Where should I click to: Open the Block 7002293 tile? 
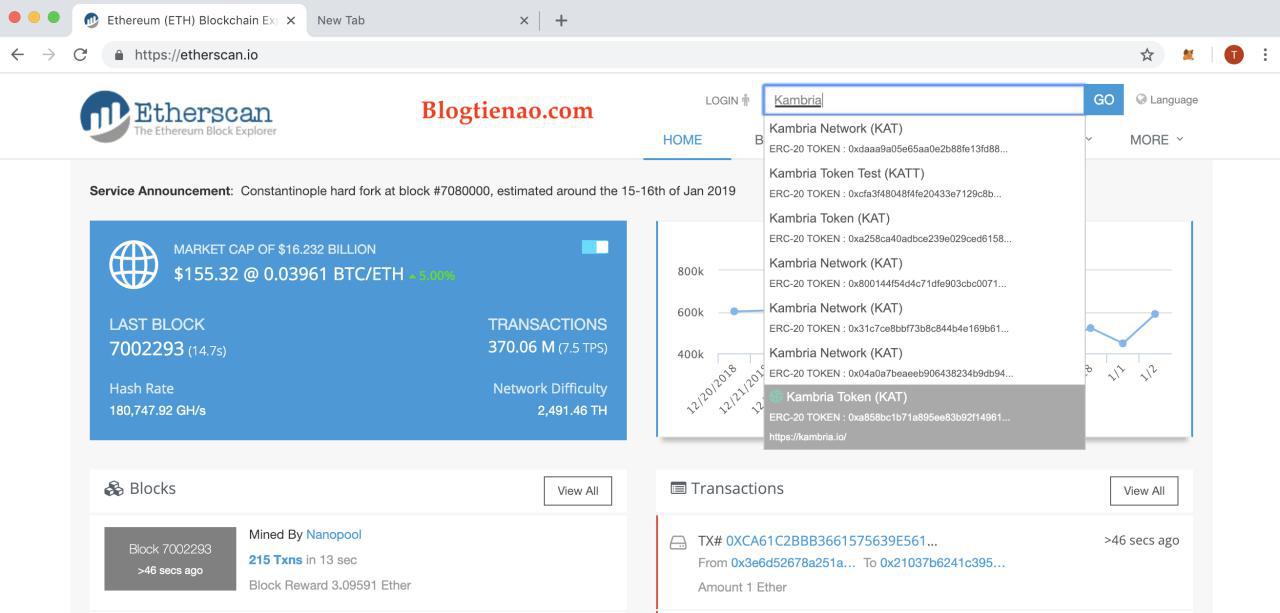170,559
